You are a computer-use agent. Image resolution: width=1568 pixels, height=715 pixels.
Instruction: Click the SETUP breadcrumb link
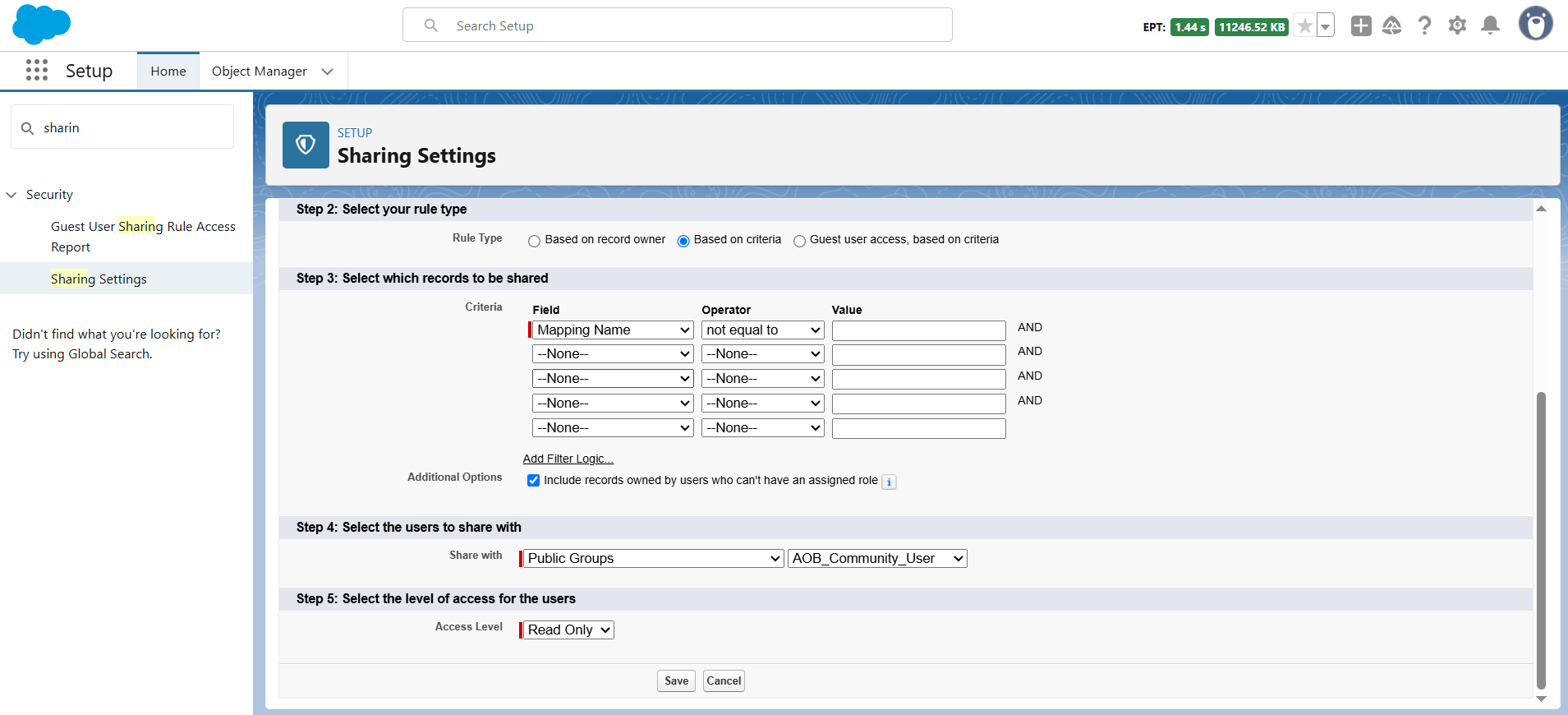click(355, 133)
